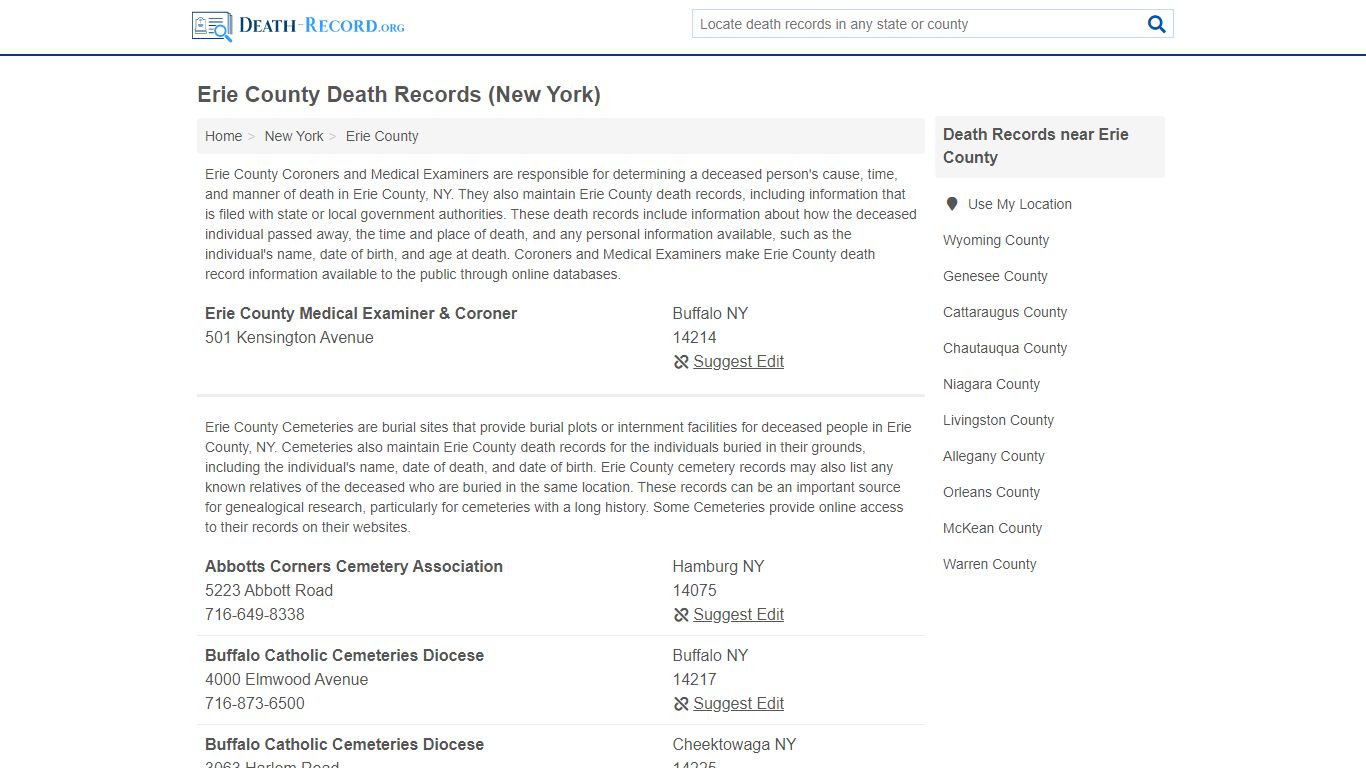The image size is (1366, 768).
Task: Click the Death Records near Erie County heading
Action: tap(1036, 146)
